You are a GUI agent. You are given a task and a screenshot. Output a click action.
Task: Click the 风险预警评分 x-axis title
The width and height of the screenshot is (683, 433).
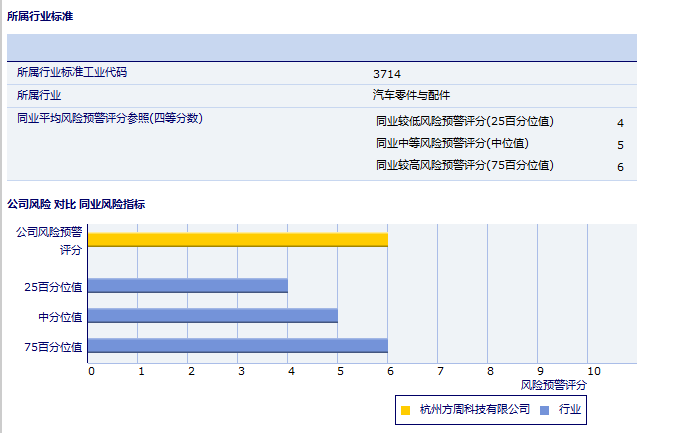tap(554, 384)
